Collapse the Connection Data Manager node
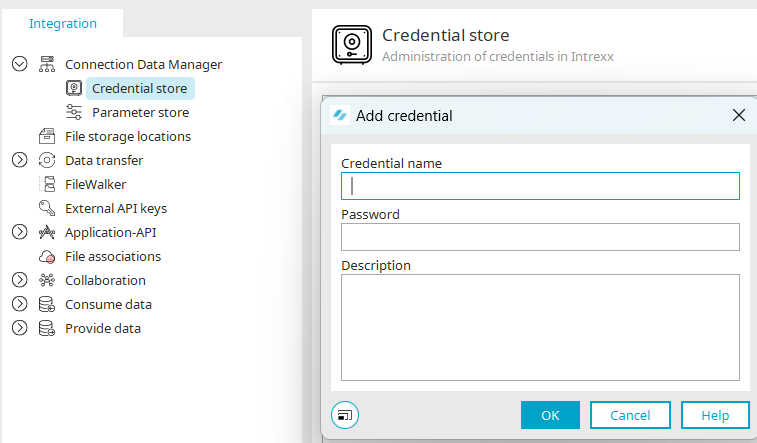 coord(19,64)
